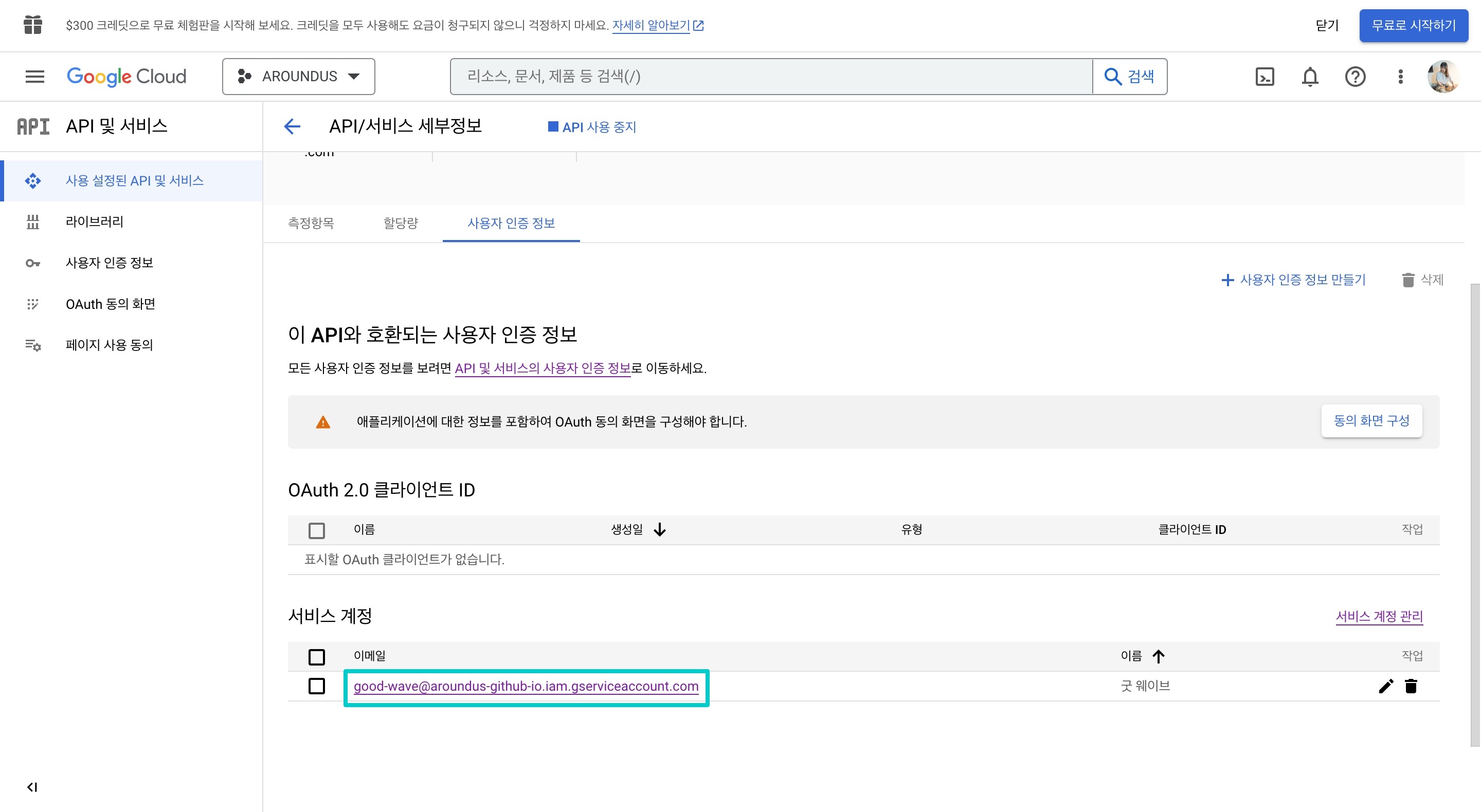
Task: Expand the AROUNDUS project selector dropdown
Action: (298, 77)
